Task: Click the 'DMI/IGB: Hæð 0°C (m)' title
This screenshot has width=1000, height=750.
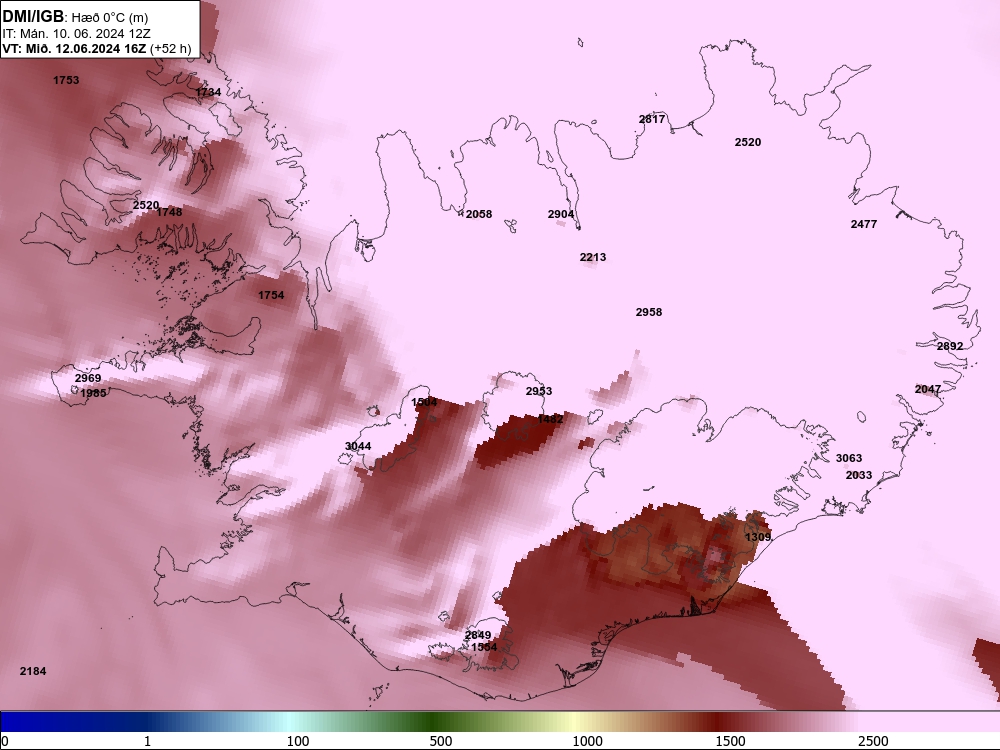Action: 75,17
